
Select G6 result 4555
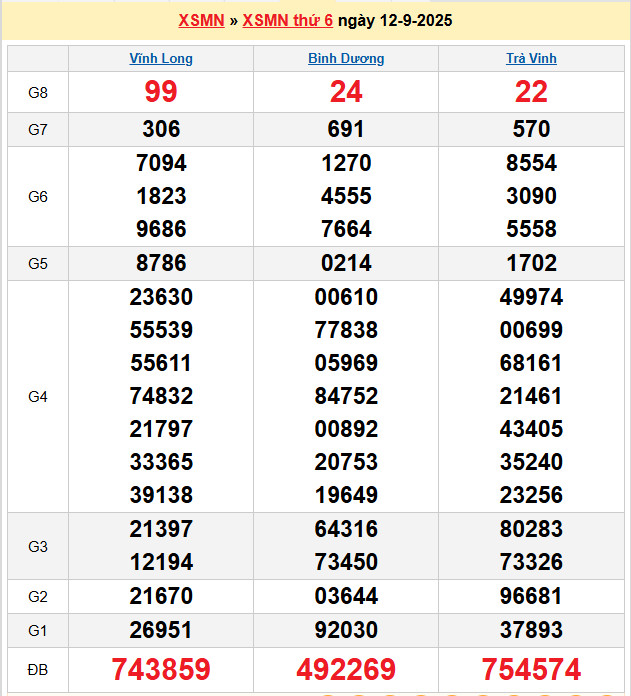tap(346, 196)
